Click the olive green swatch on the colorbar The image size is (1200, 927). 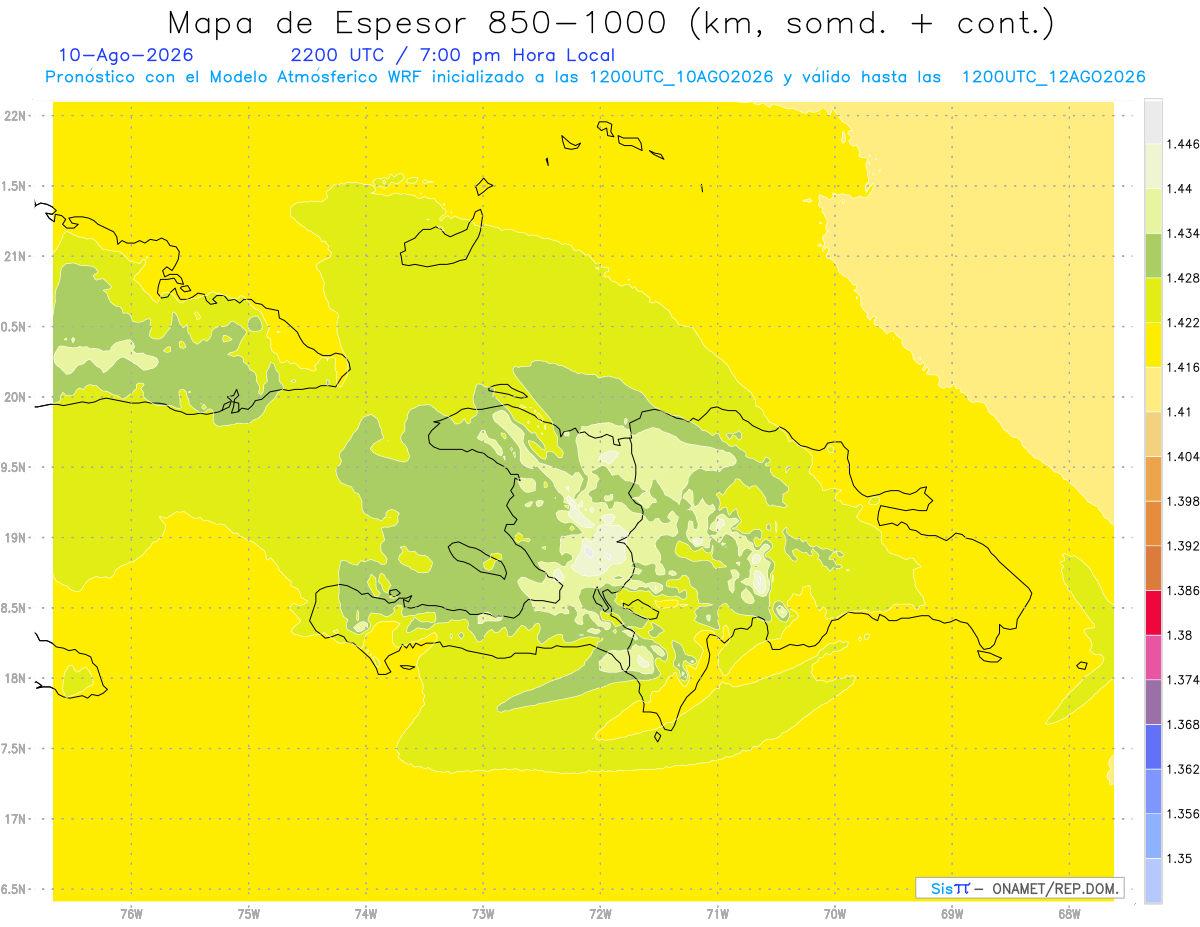(1153, 255)
